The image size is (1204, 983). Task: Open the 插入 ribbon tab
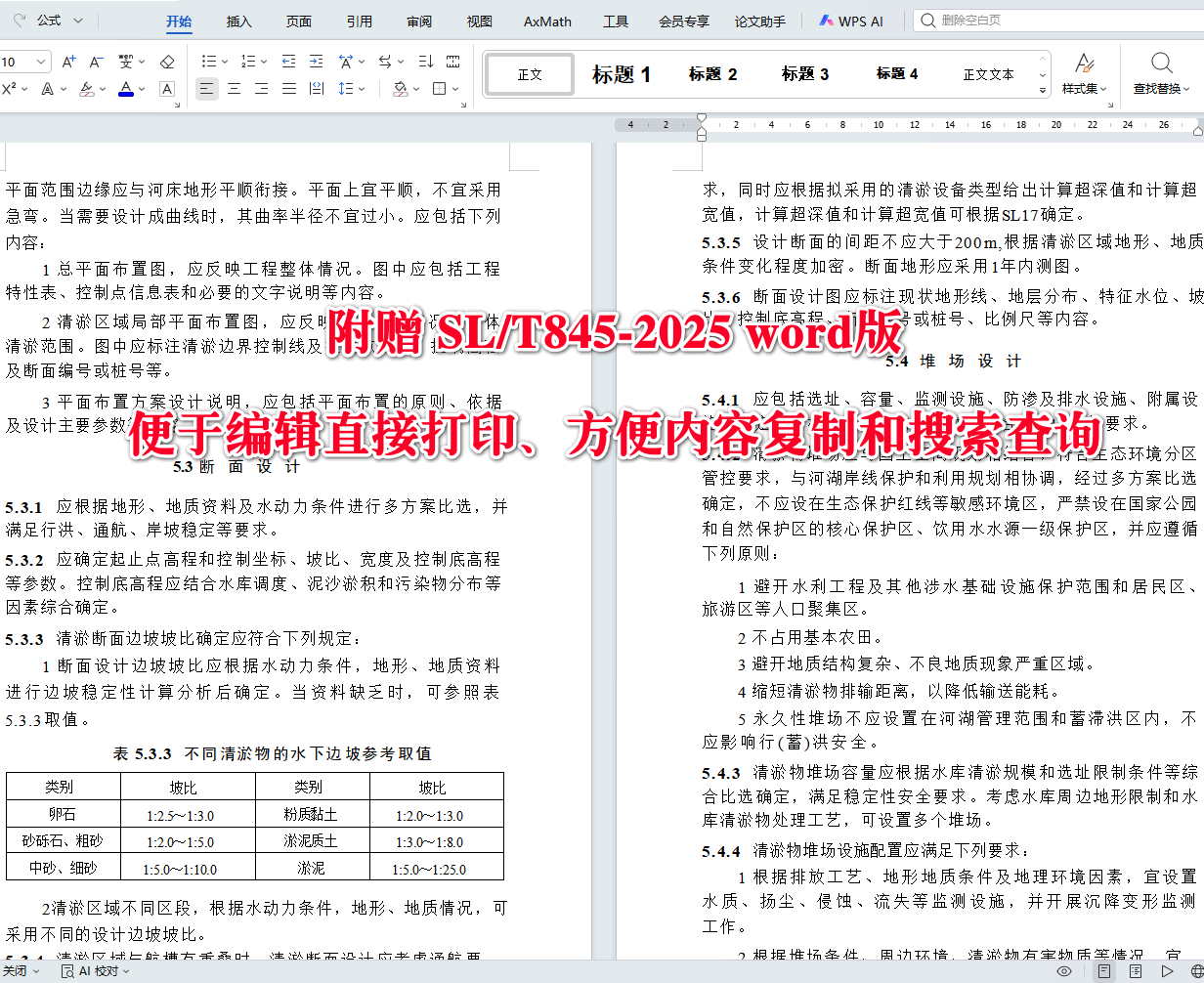tap(238, 21)
